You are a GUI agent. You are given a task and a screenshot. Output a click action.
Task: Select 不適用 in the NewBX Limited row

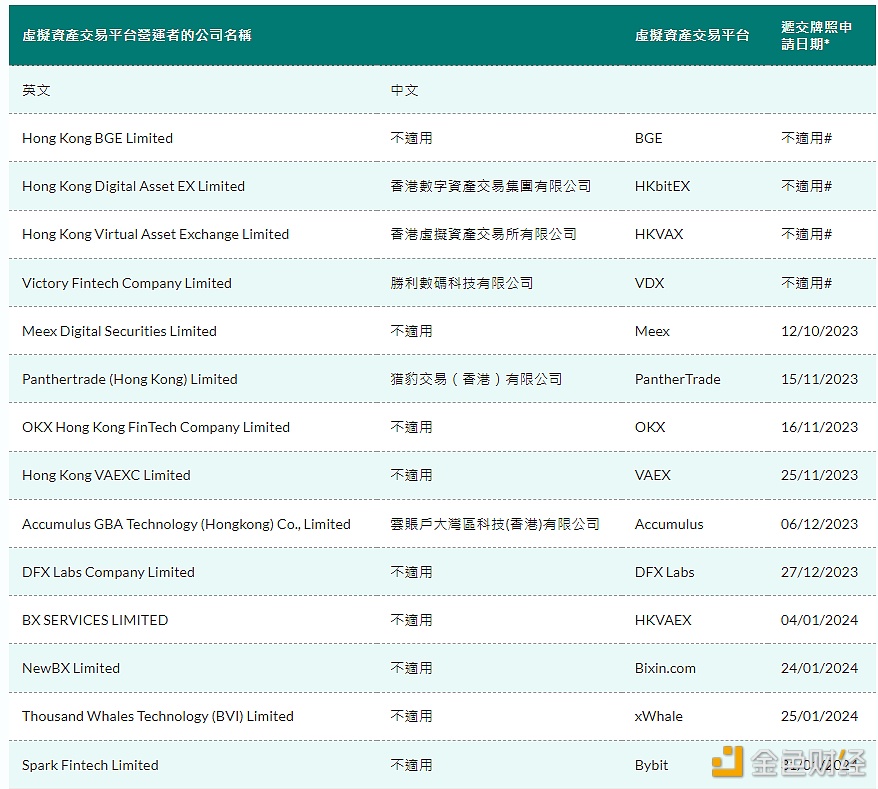(412, 669)
